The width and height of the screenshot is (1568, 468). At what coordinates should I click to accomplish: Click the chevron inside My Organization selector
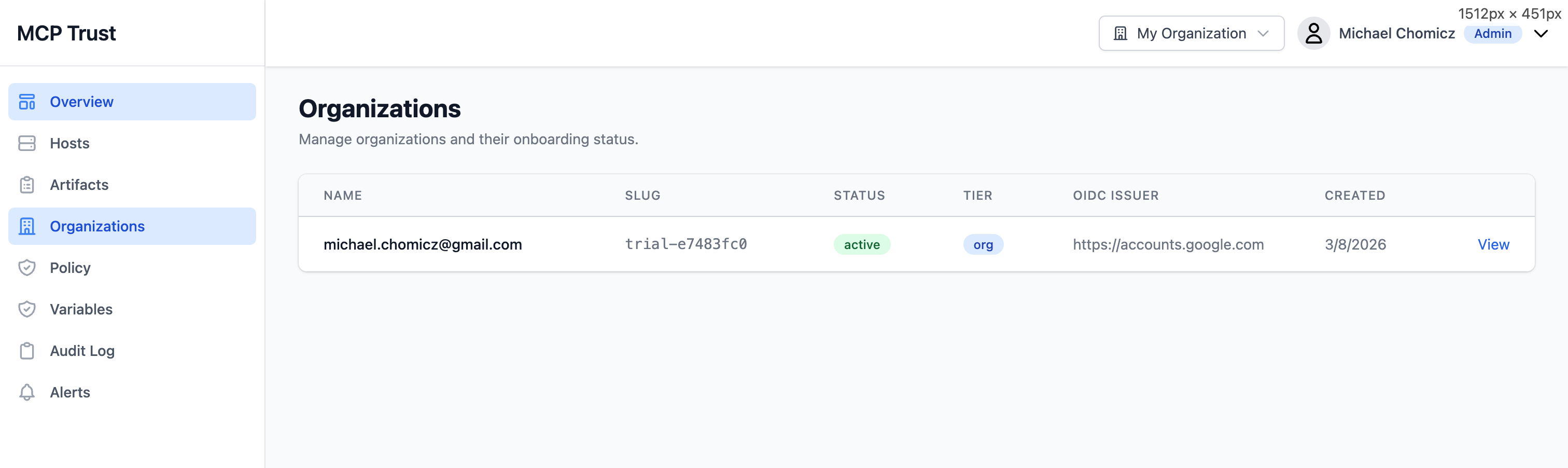(x=1263, y=34)
